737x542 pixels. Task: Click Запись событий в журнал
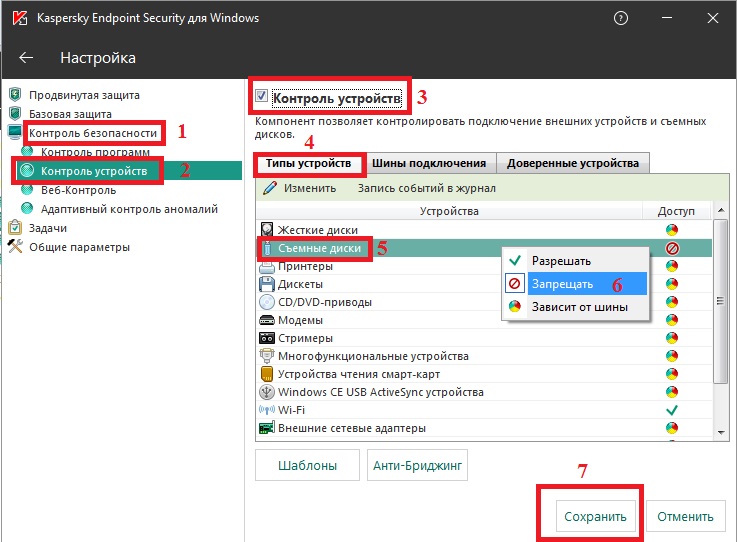427,188
